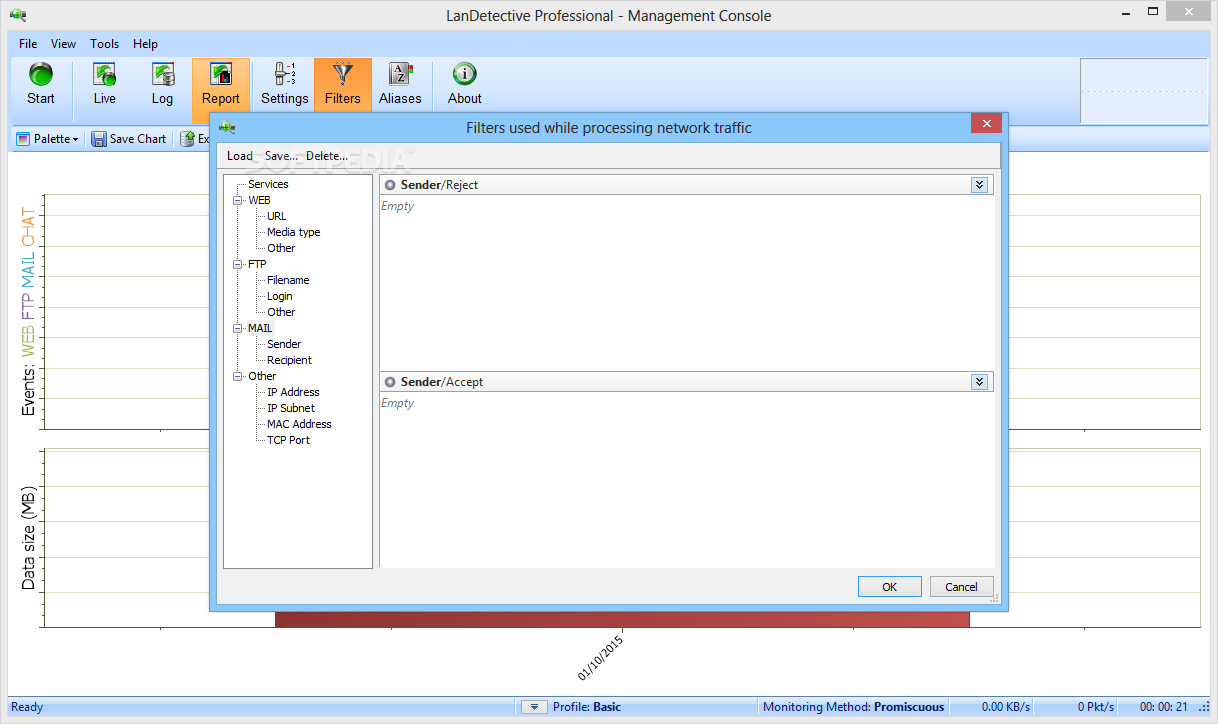1218x724 pixels.
Task: Click the 00: 00: 21 elapsed timer
Action: point(1163,707)
